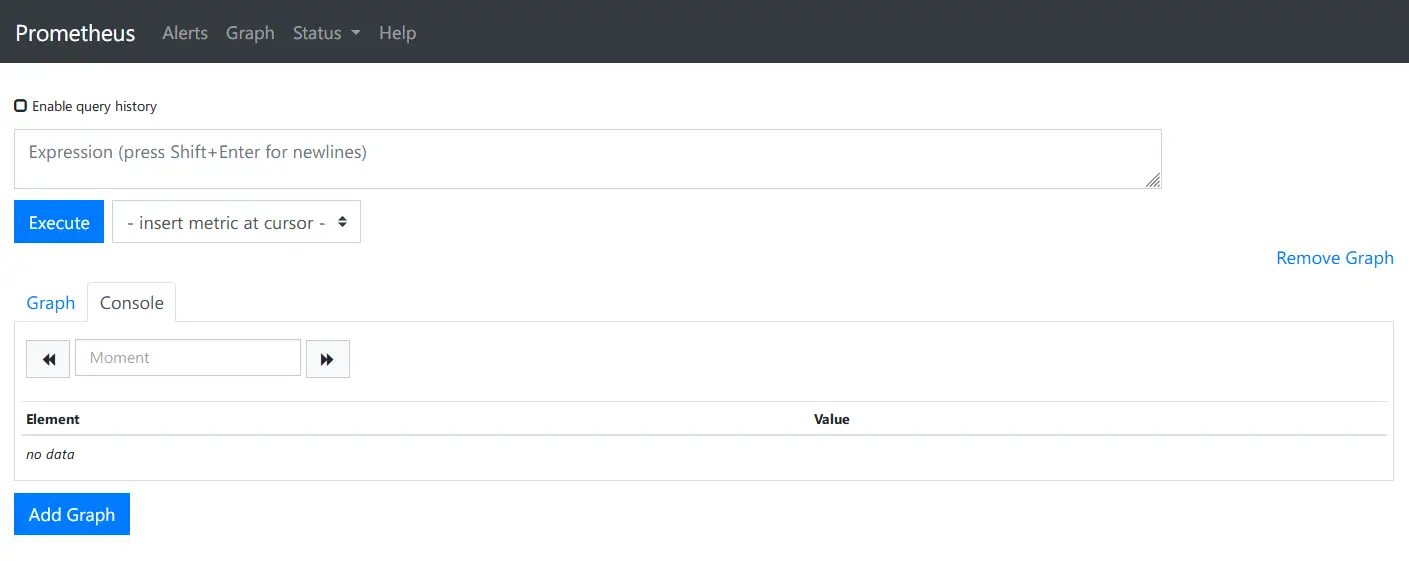The image size is (1409, 561).
Task: Expand the 'insert metric at cursor' selector
Action: (x=236, y=222)
